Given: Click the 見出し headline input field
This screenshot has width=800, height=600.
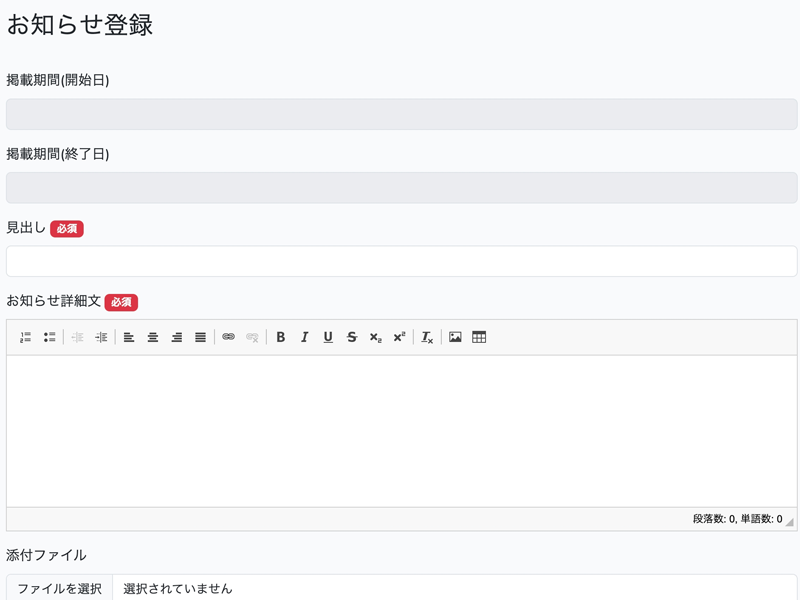Looking at the screenshot, I should tap(401, 261).
